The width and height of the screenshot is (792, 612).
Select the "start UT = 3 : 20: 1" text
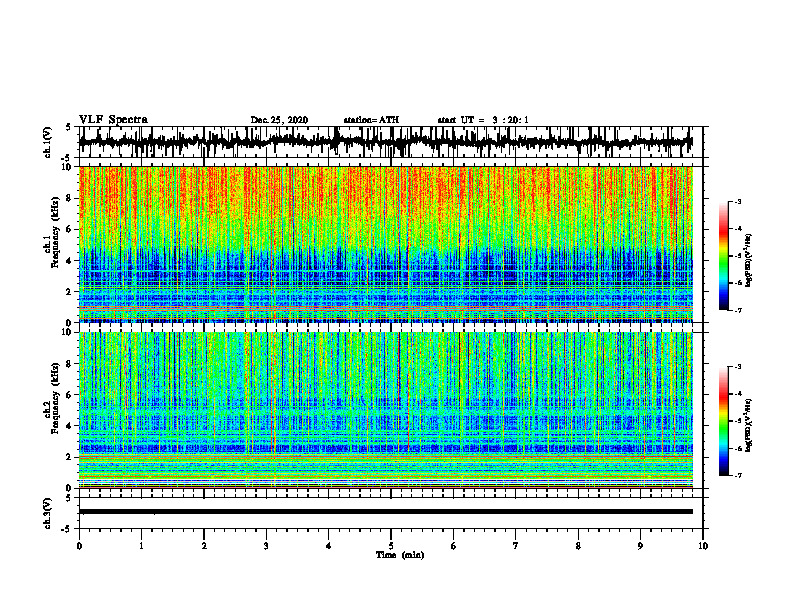(483, 120)
